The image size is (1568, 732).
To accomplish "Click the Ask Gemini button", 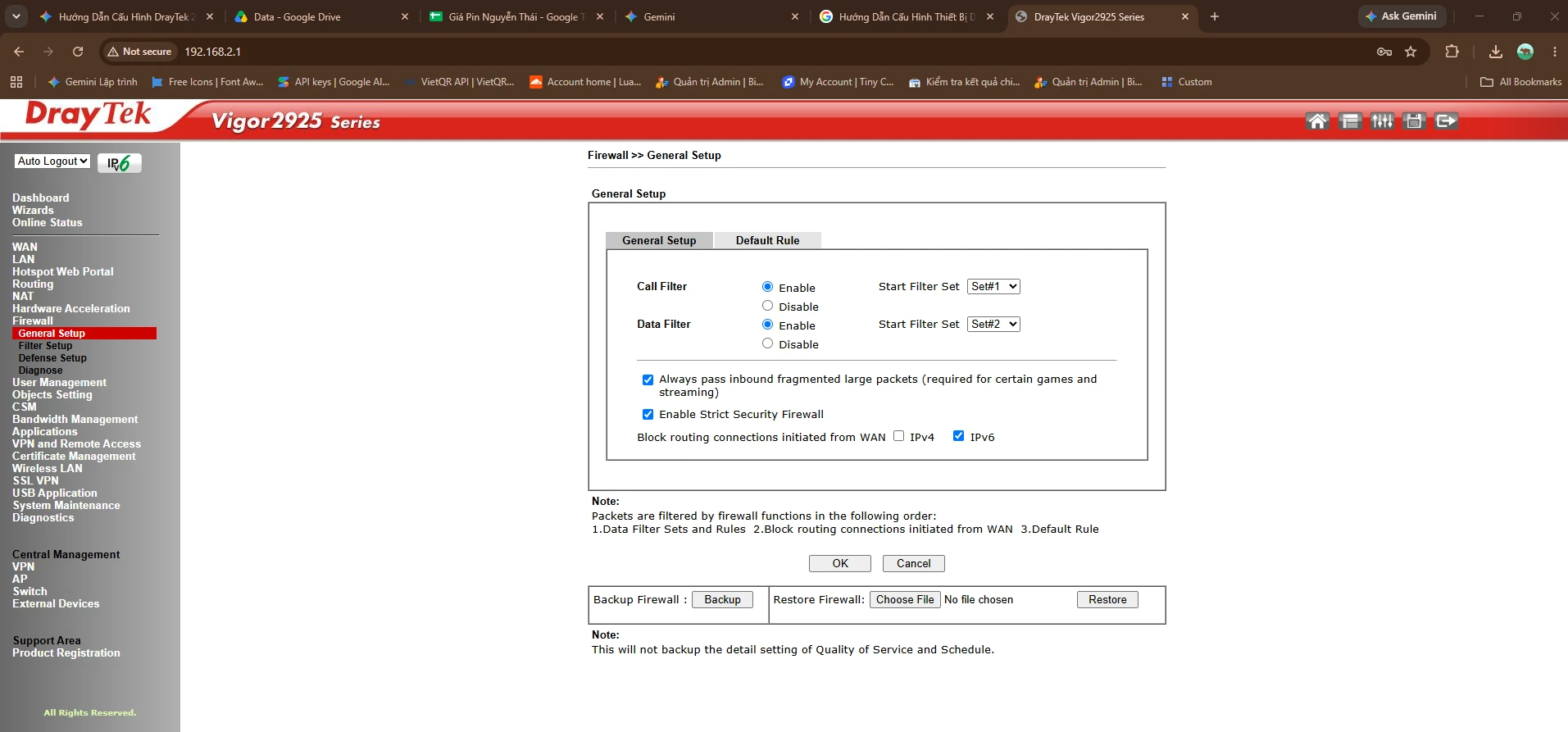I will point(1402,16).
